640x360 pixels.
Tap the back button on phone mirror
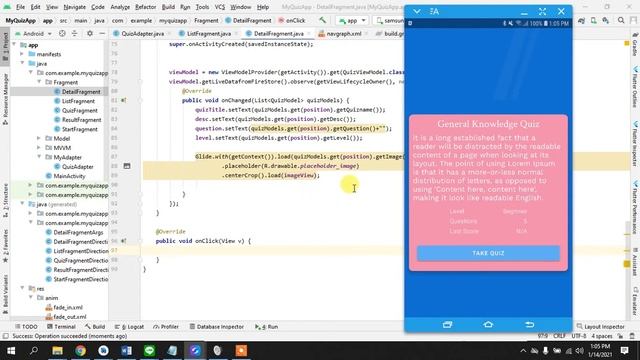529,324
